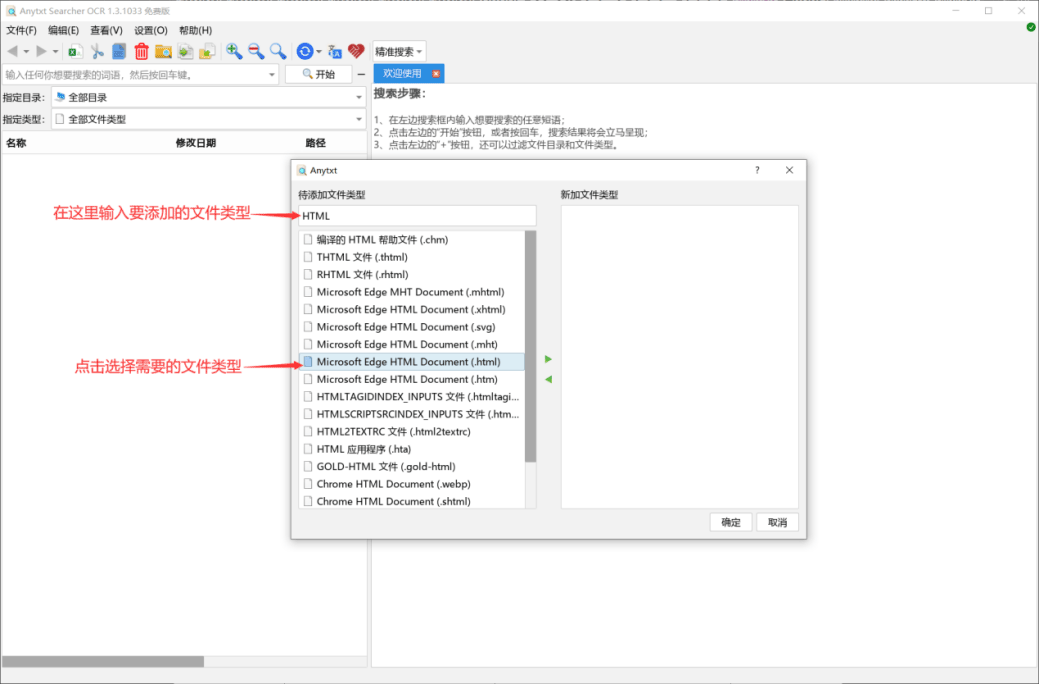
Task: Click the move-to-folder icon
Action: pyautogui.click(x=207, y=51)
